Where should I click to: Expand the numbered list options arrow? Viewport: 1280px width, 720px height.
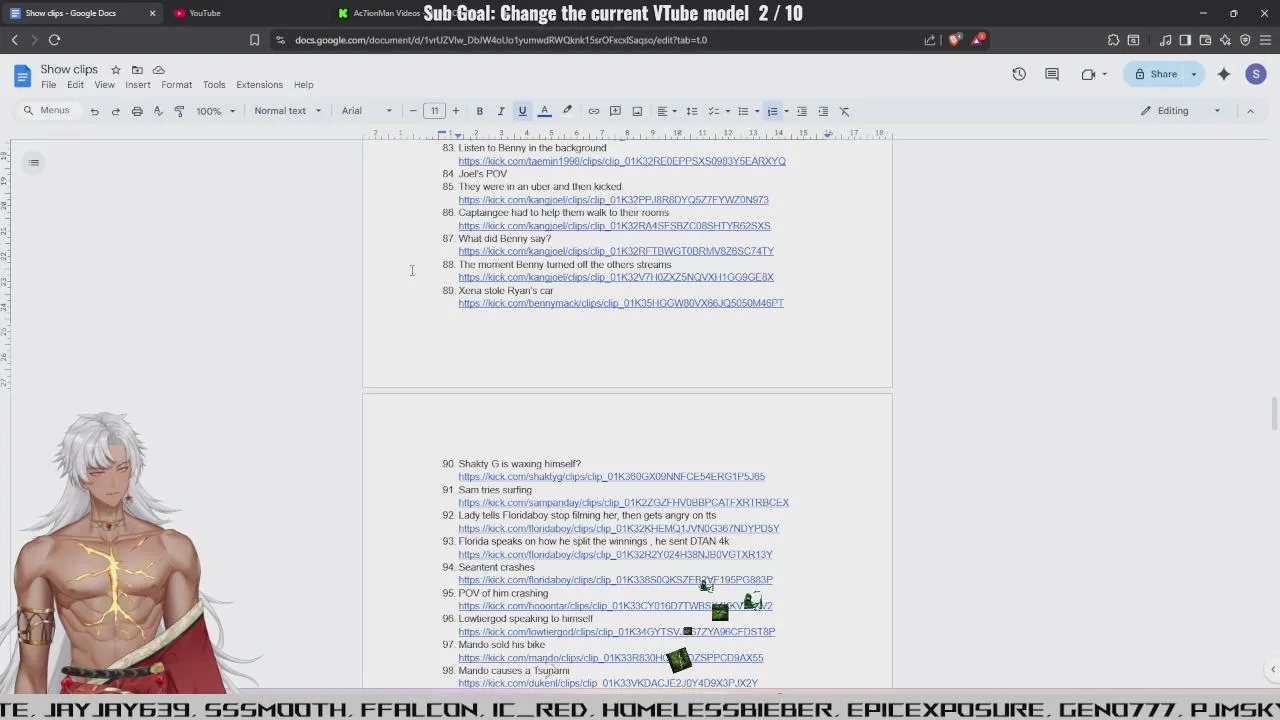(786, 111)
